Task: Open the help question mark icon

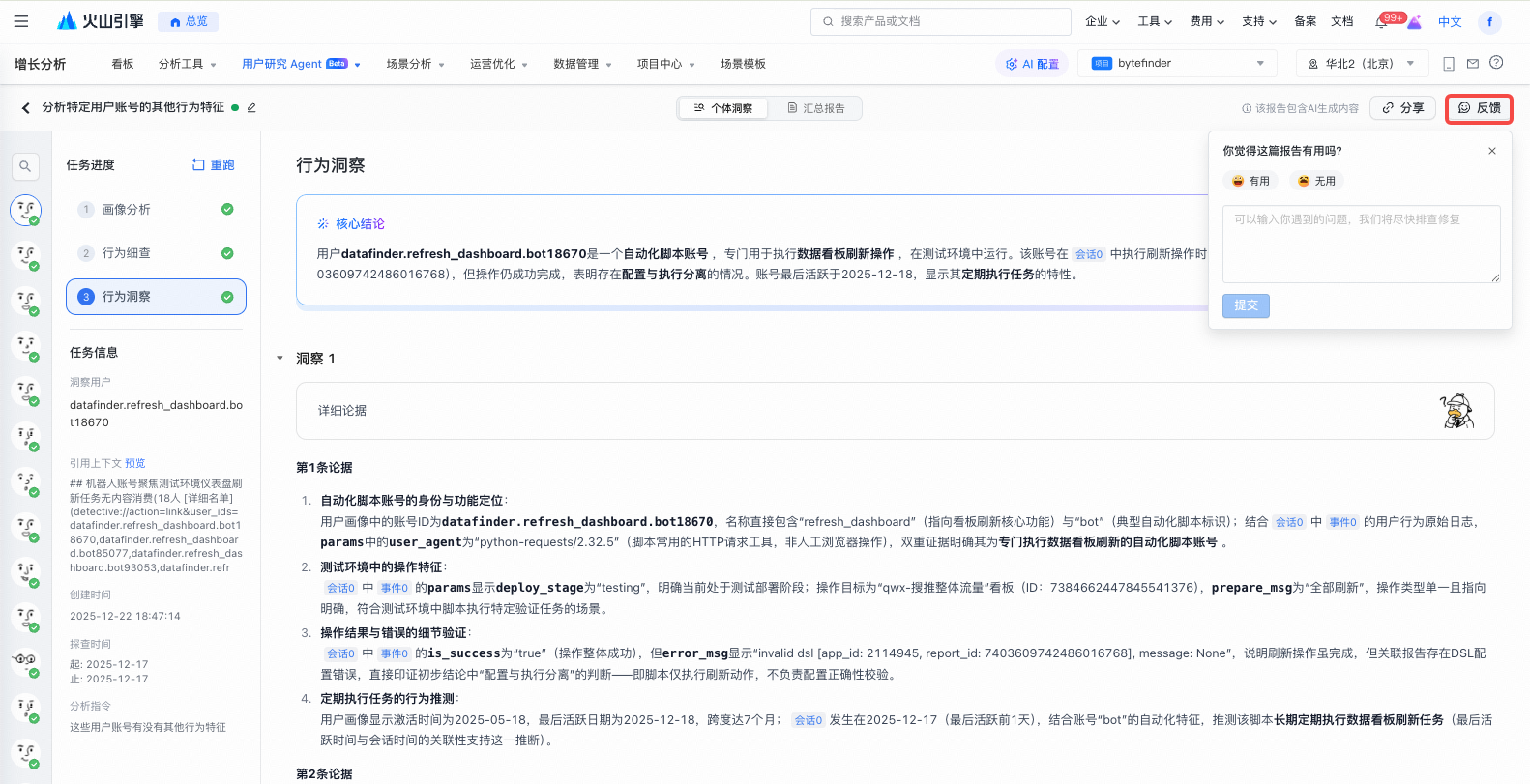Action: 1496,63
